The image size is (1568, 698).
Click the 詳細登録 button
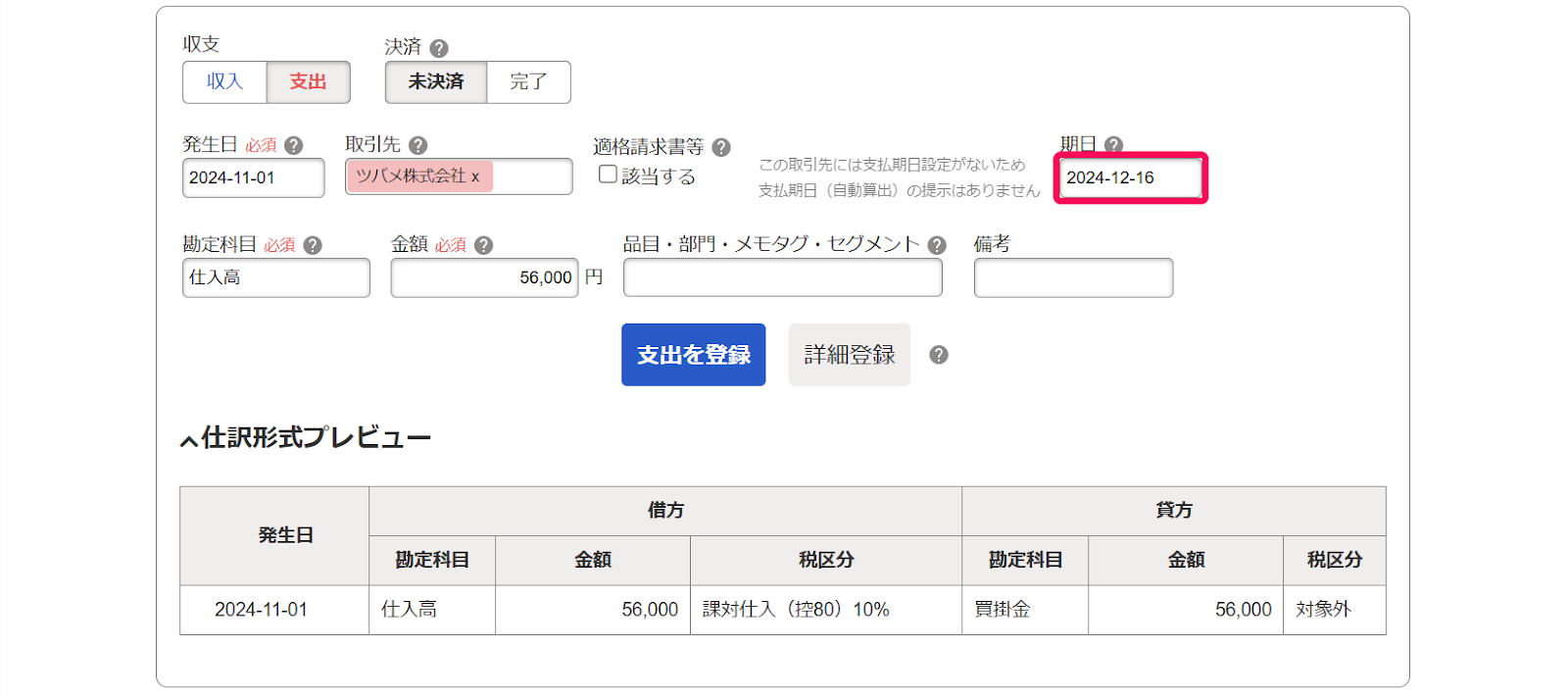click(x=849, y=355)
